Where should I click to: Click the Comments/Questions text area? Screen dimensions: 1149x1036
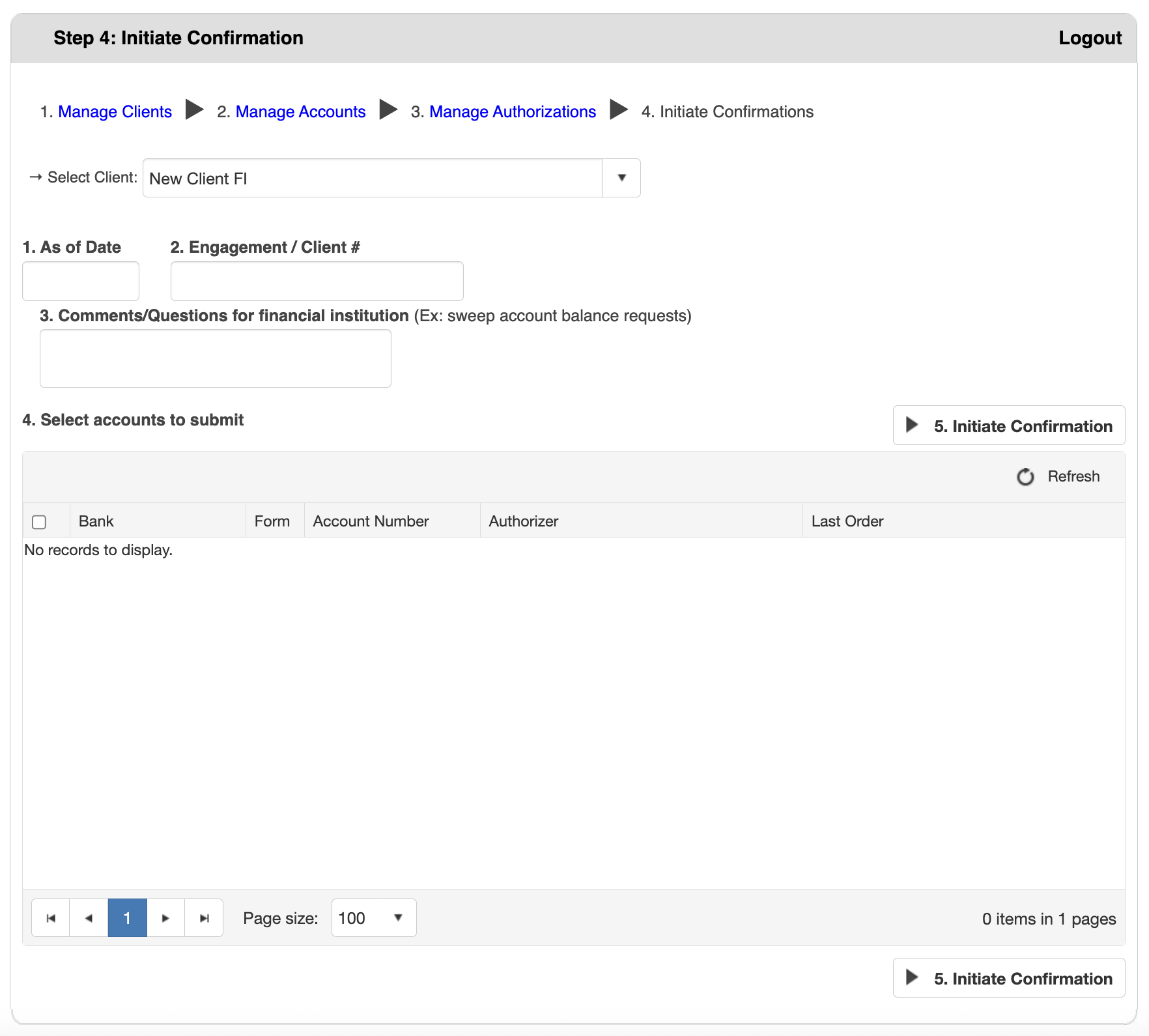(x=215, y=358)
